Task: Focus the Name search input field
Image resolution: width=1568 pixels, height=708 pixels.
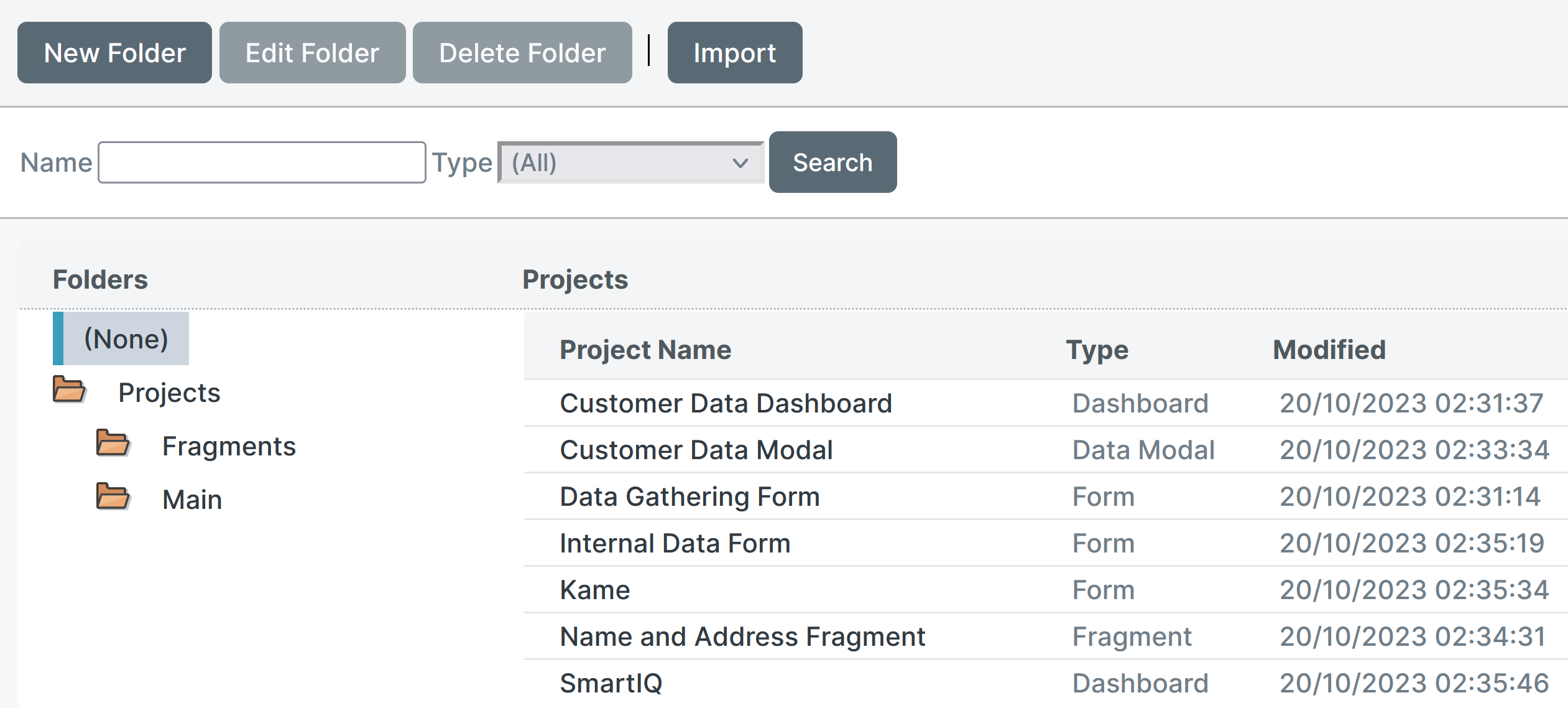Action: click(x=262, y=163)
